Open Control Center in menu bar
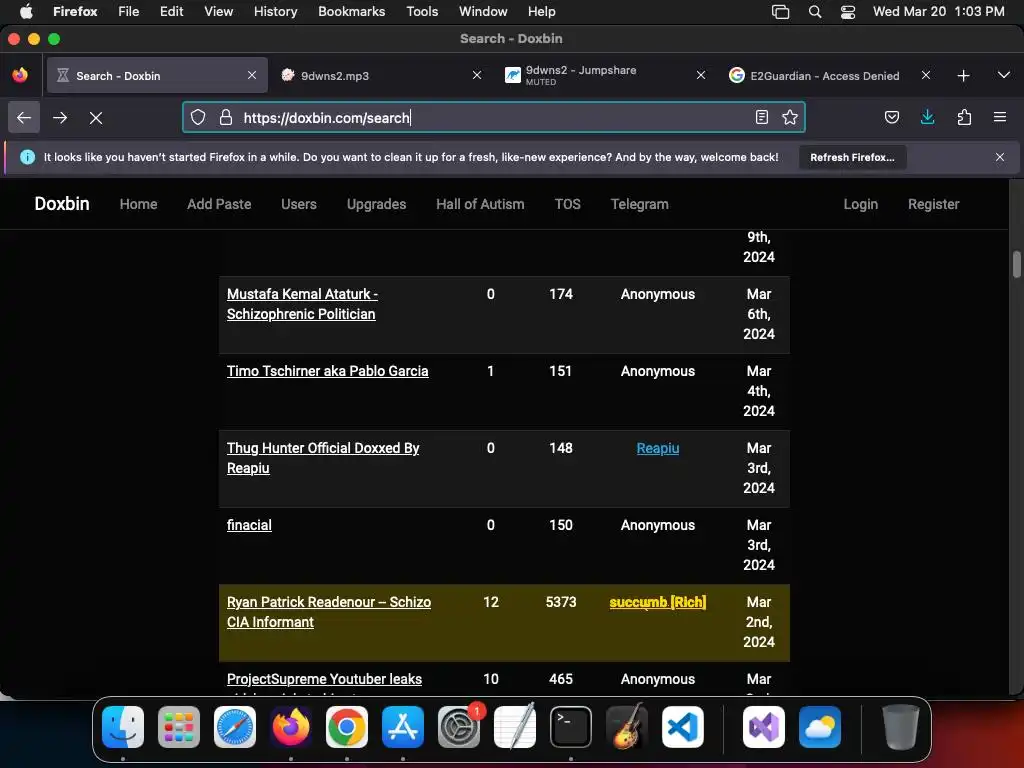Viewport: 1024px width, 768px height. point(848,12)
